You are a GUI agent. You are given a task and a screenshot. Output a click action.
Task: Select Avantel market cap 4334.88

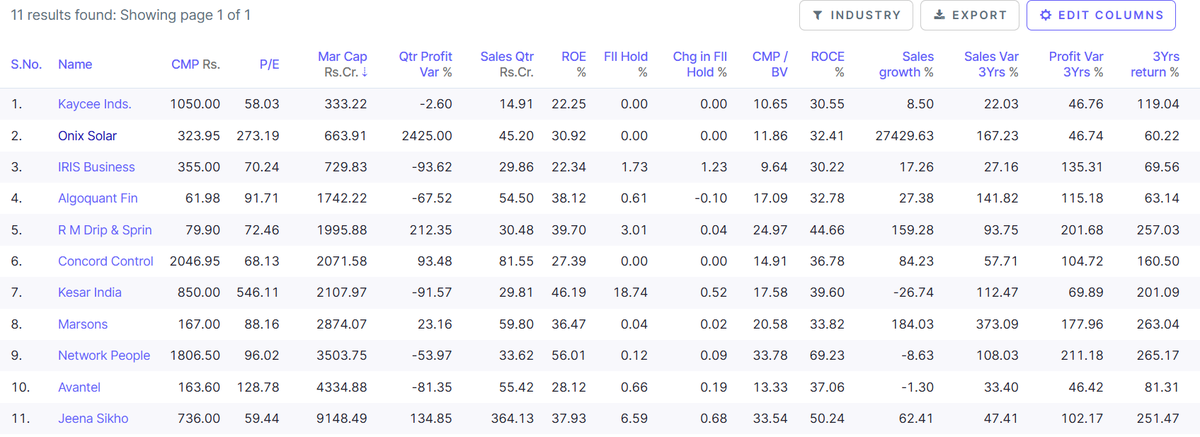pyautogui.click(x=342, y=387)
